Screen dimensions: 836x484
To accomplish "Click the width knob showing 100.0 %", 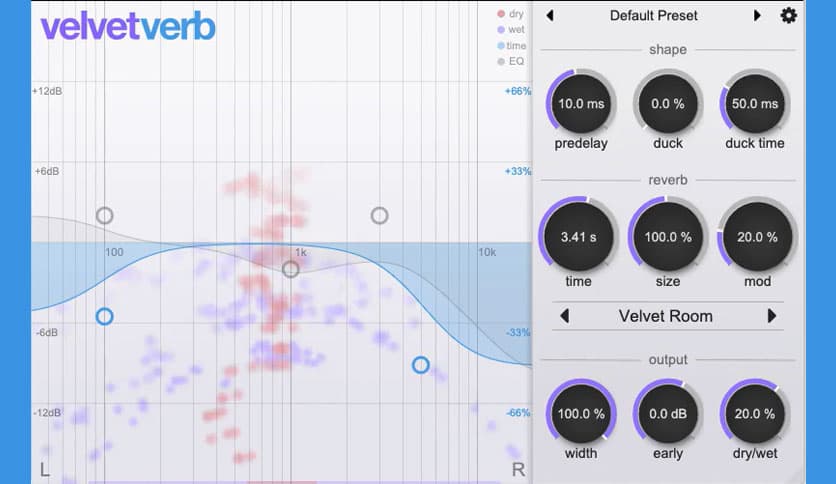I will 581,414.
